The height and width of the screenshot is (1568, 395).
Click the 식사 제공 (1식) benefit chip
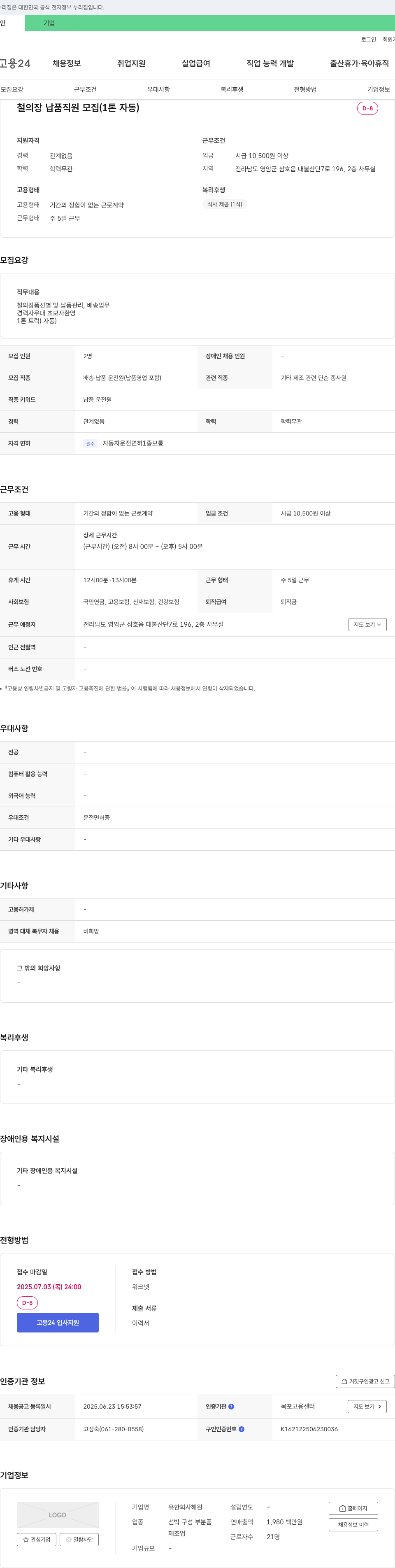225,205
